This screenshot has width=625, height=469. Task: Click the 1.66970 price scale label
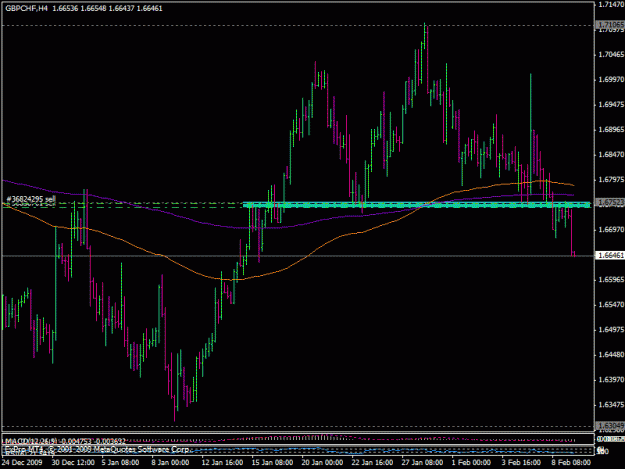611,230
